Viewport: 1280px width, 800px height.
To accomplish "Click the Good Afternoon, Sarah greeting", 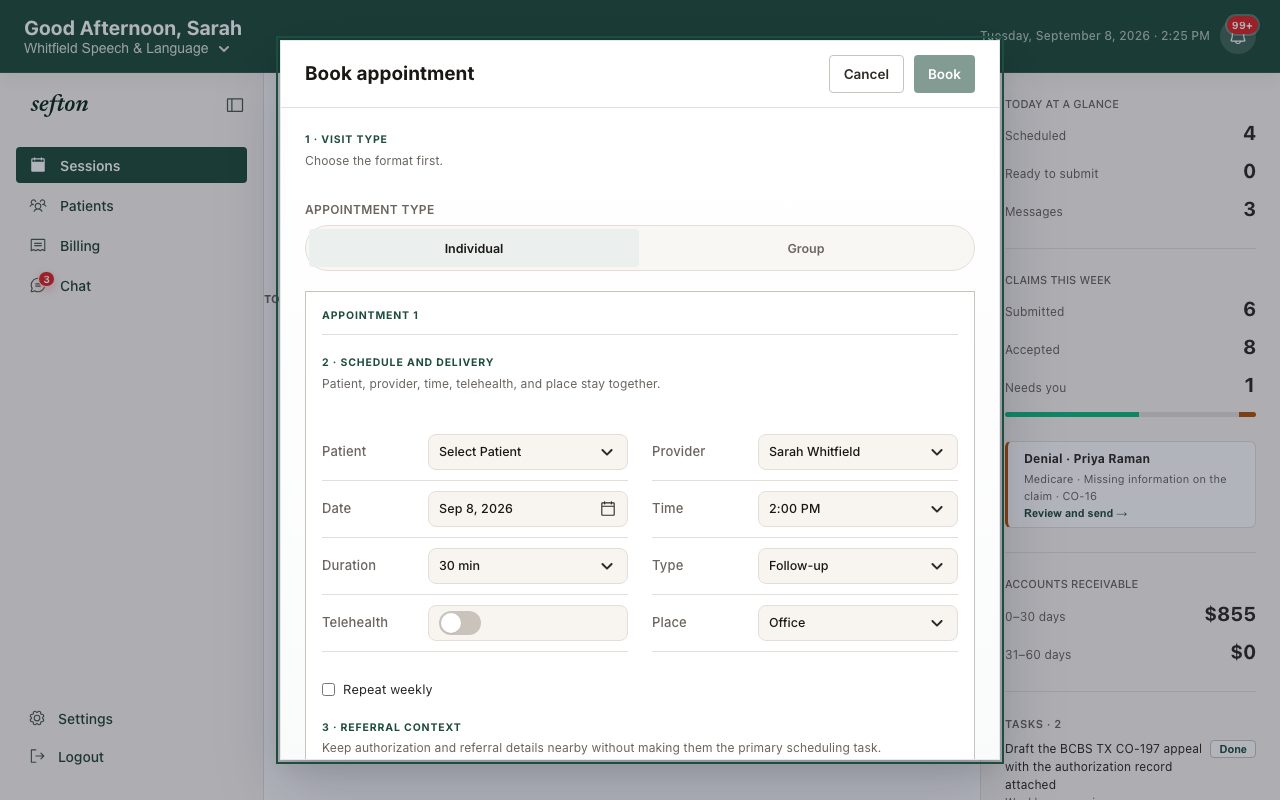I will [133, 28].
